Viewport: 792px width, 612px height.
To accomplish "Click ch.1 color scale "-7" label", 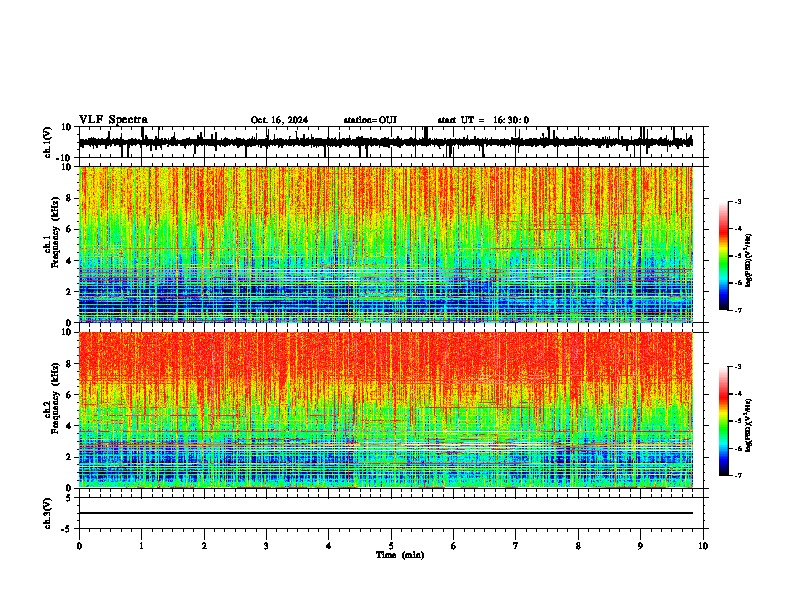I will pyautogui.click(x=738, y=310).
